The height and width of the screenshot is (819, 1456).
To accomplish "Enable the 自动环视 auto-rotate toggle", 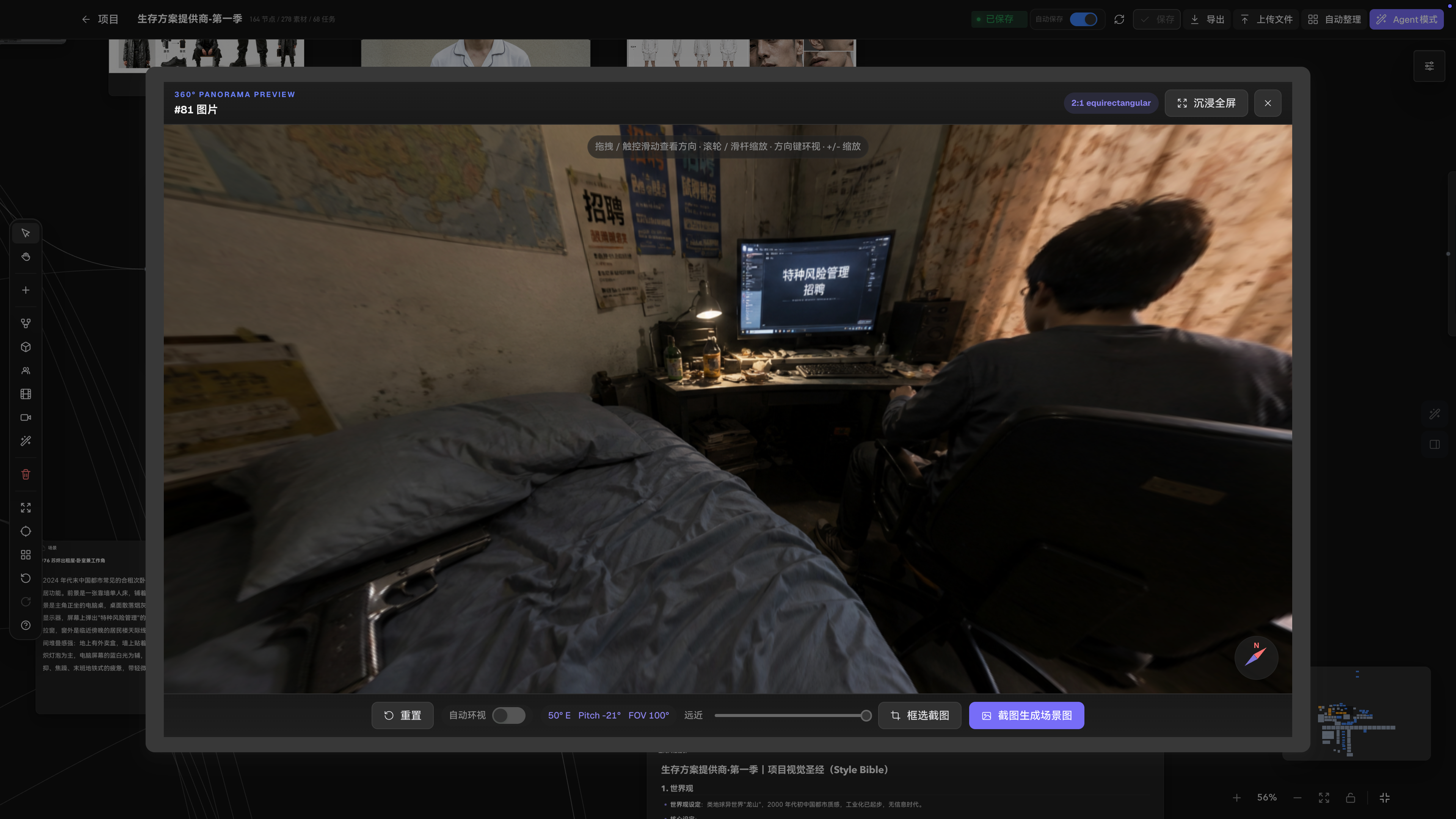I will click(x=509, y=715).
